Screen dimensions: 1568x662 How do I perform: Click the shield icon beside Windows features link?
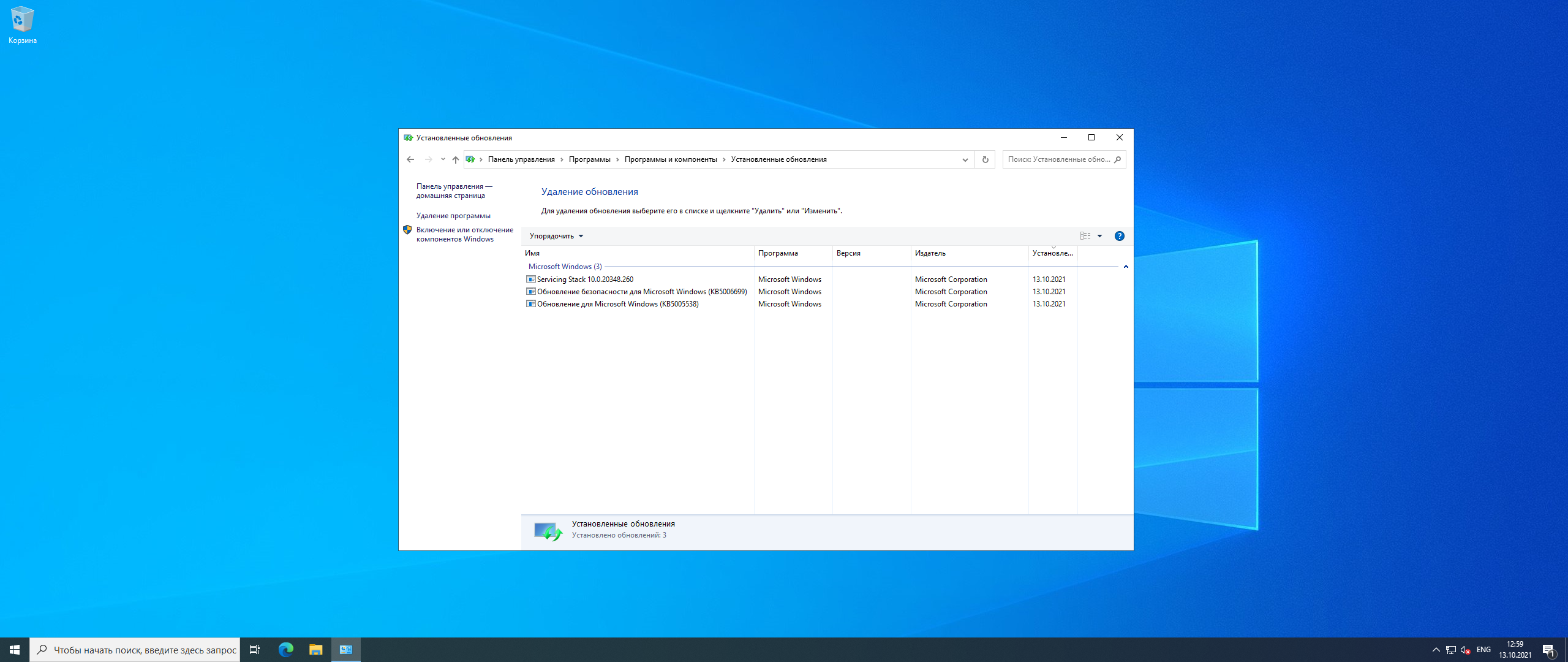(x=407, y=230)
